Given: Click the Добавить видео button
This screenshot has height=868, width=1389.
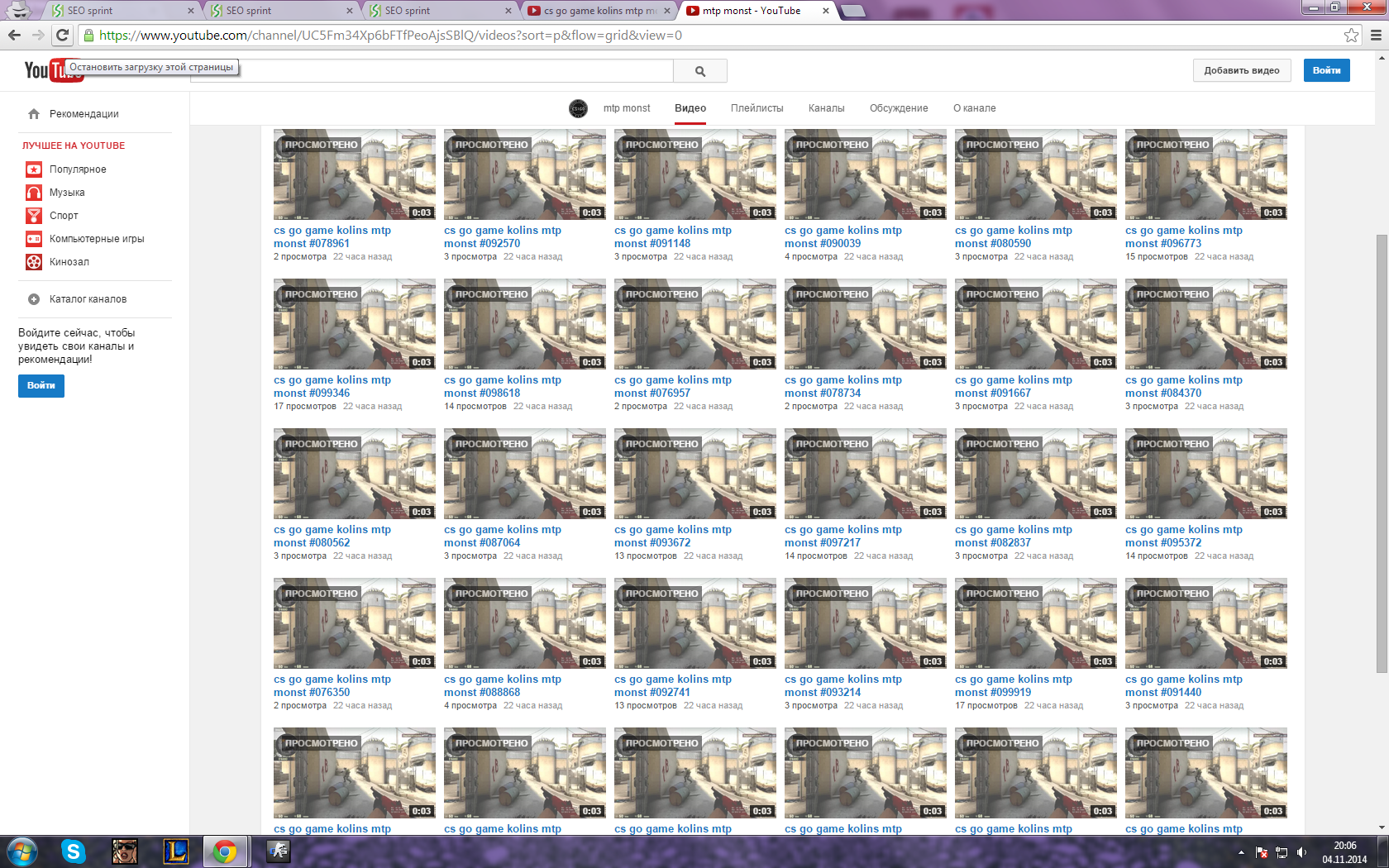Looking at the screenshot, I should (1242, 70).
